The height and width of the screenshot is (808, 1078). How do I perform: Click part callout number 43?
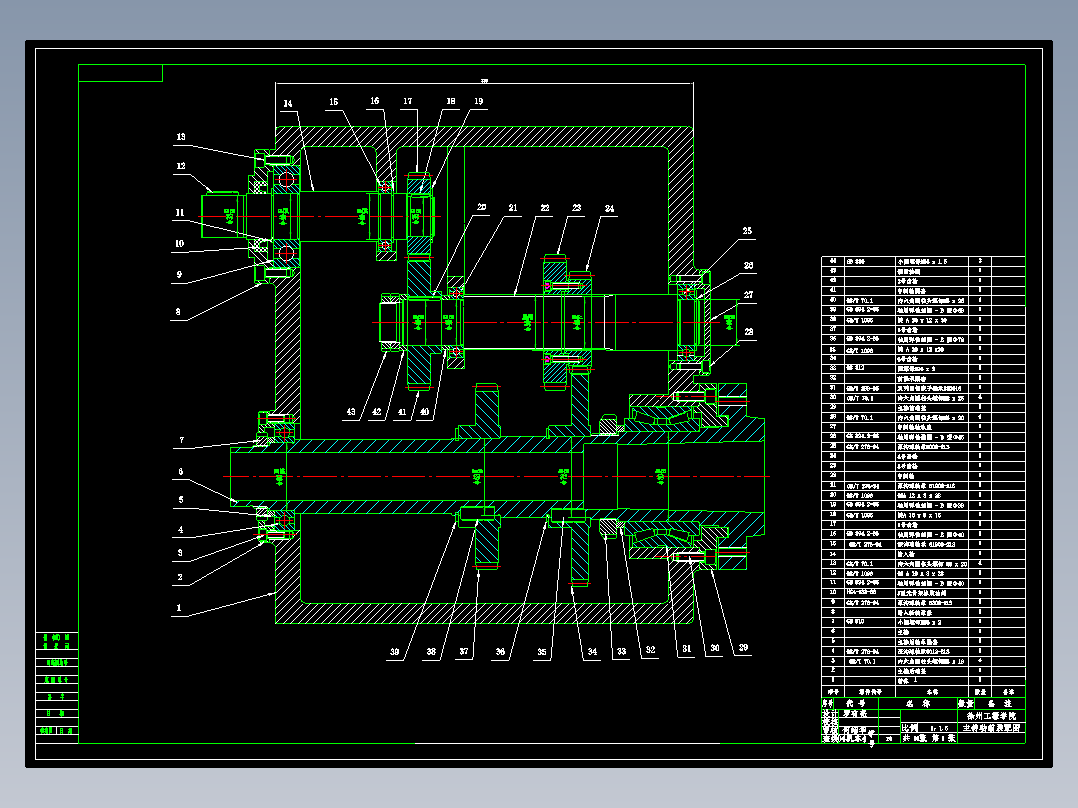351,412
